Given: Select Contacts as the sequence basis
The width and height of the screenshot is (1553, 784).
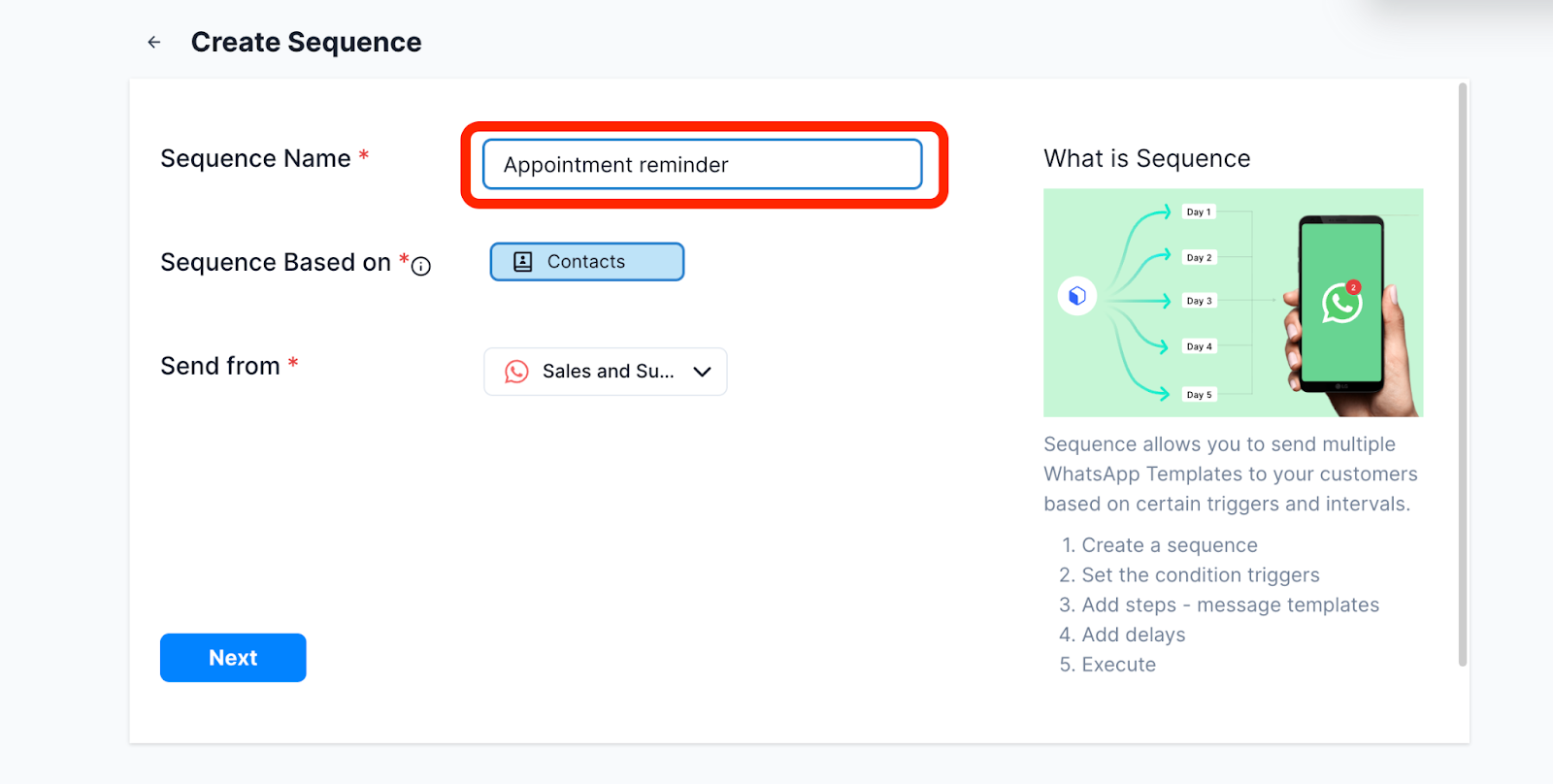Looking at the screenshot, I should pos(586,262).
